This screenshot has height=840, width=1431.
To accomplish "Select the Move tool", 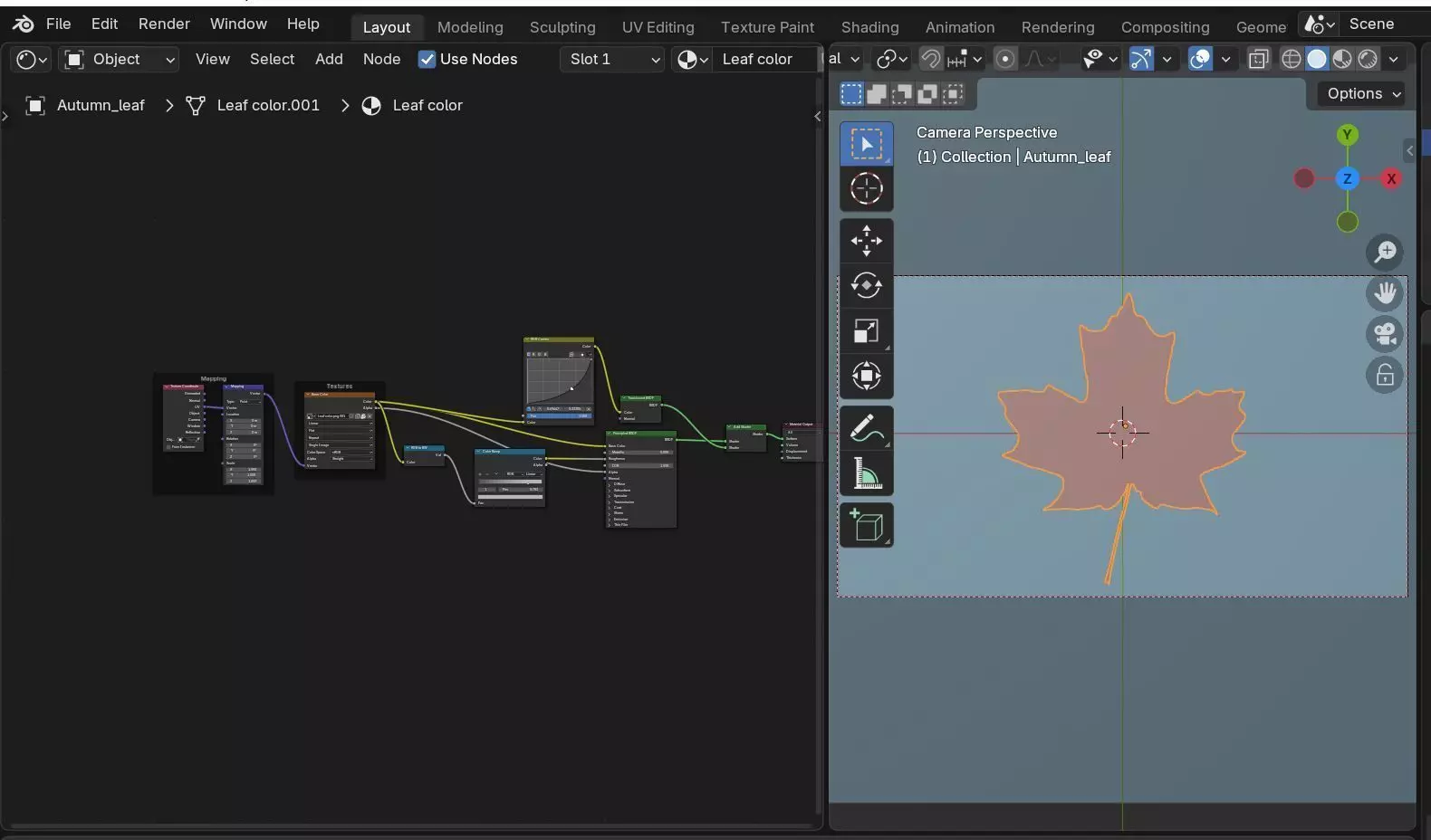I will click(867, 241).
